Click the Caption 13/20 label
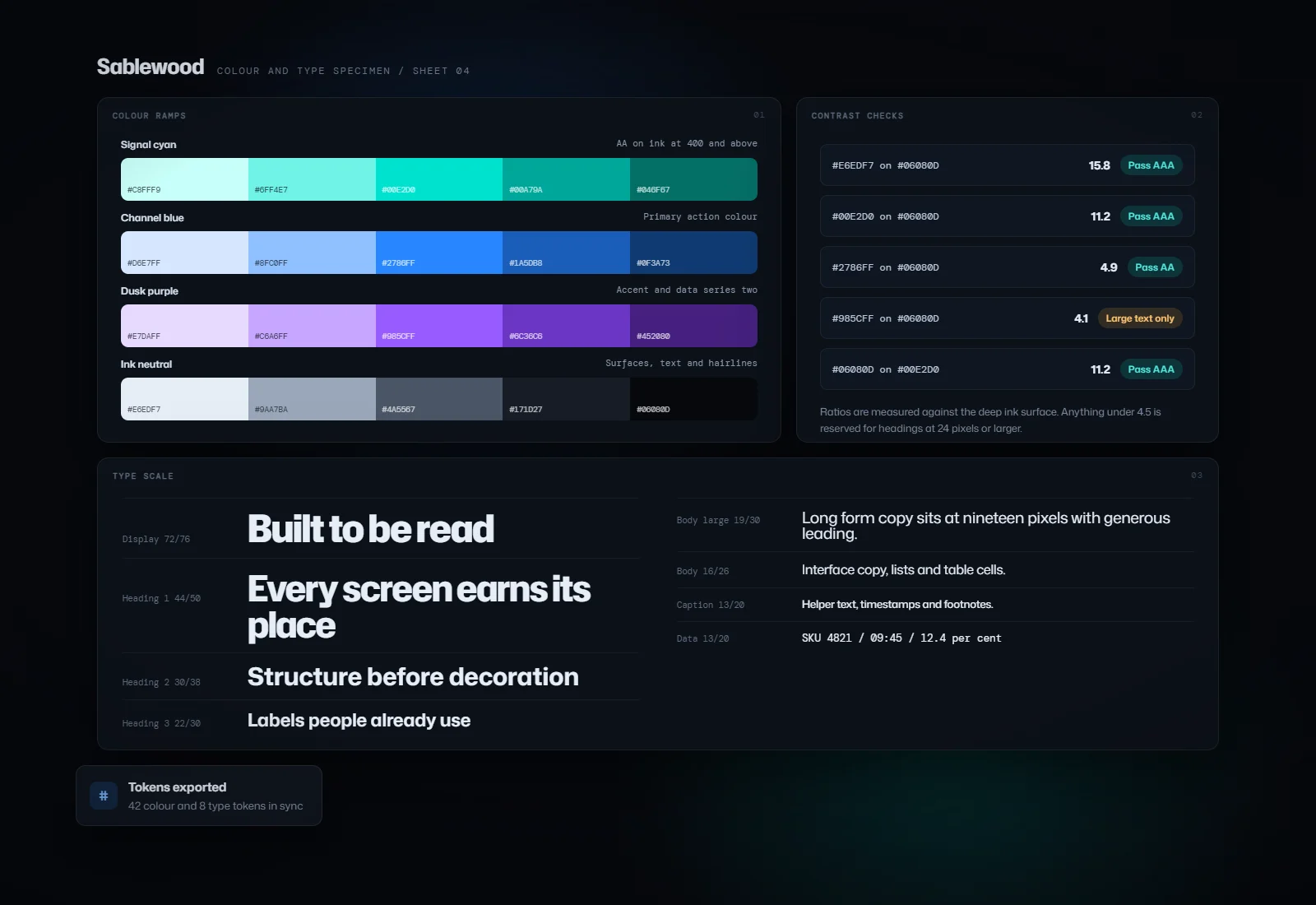Screen dimensions: 1316x905 [711, 606]
